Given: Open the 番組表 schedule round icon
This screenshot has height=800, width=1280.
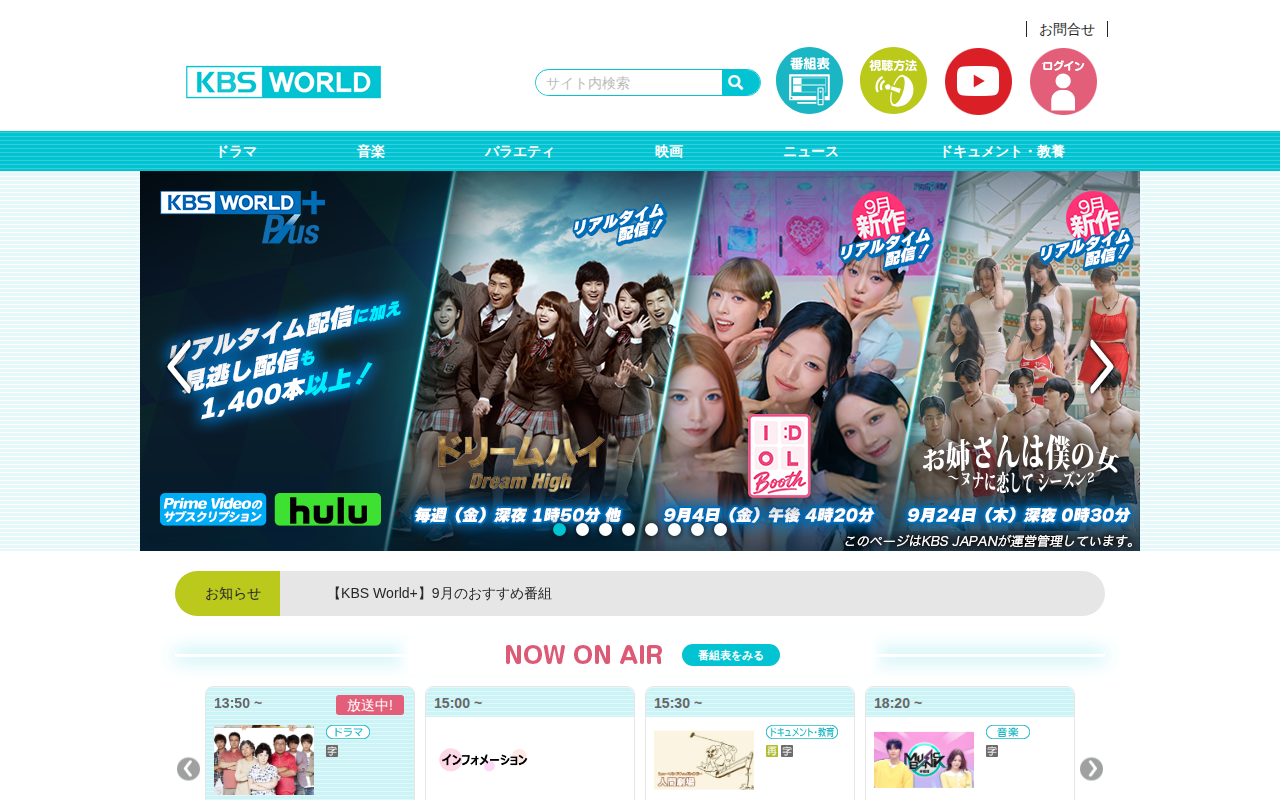Looking at the screenshot, I should click(x=809, y=81).
